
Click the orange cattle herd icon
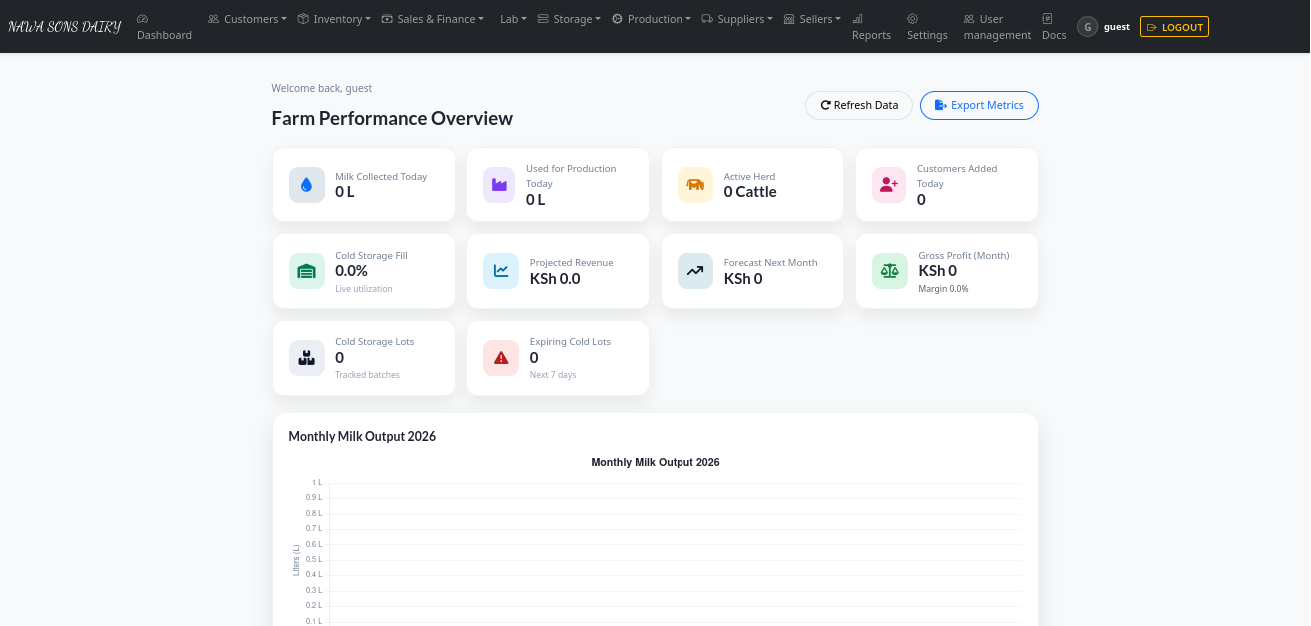[x=695, y=185]
